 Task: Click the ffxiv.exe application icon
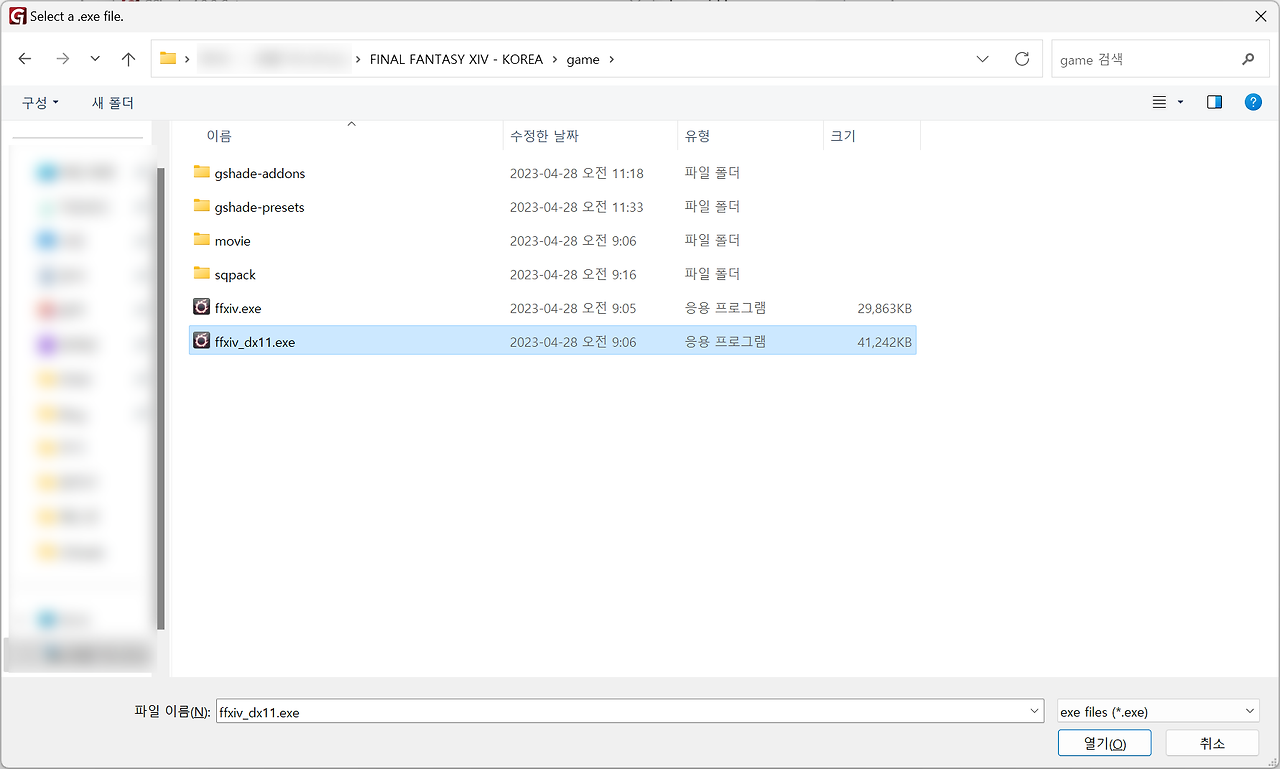coord(200,308)
